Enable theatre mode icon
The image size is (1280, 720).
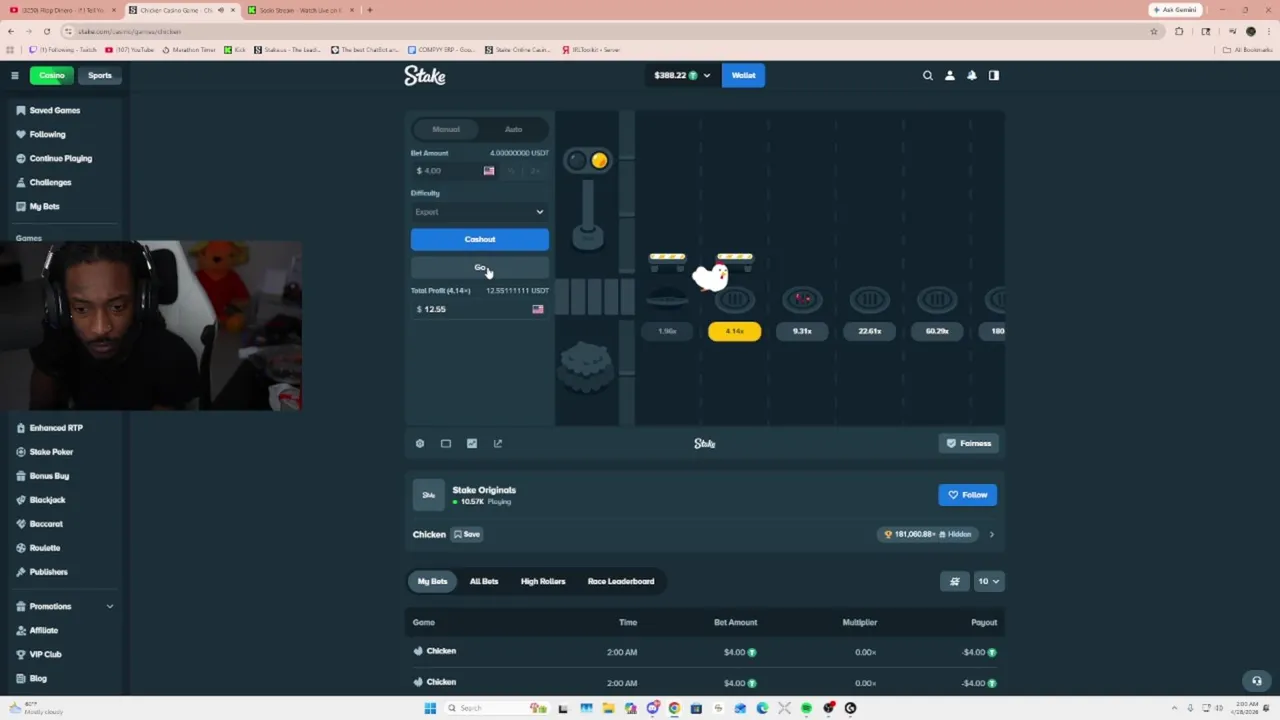click(x=446, y=443)
